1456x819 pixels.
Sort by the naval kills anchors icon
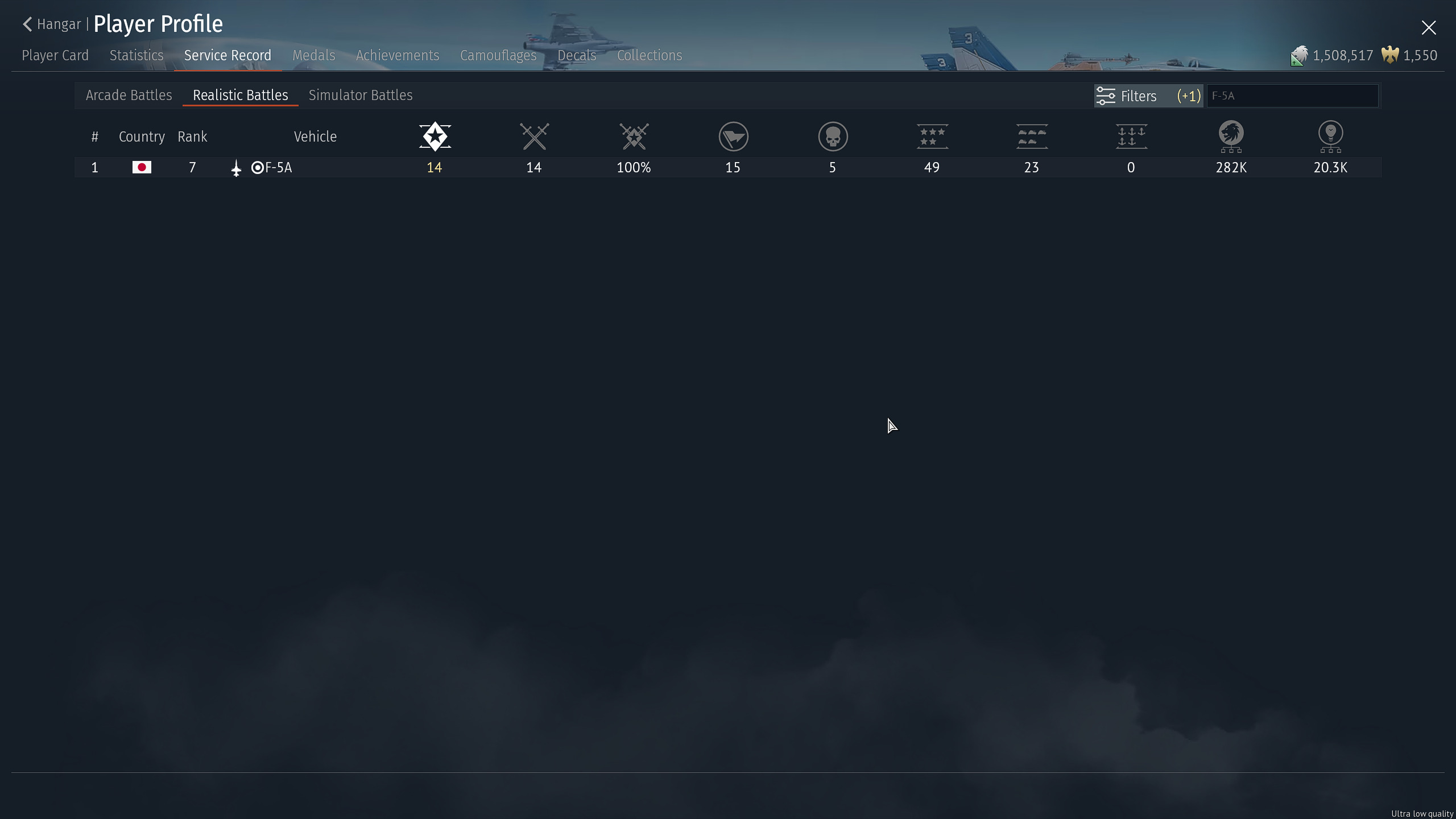click(1131, 136)
